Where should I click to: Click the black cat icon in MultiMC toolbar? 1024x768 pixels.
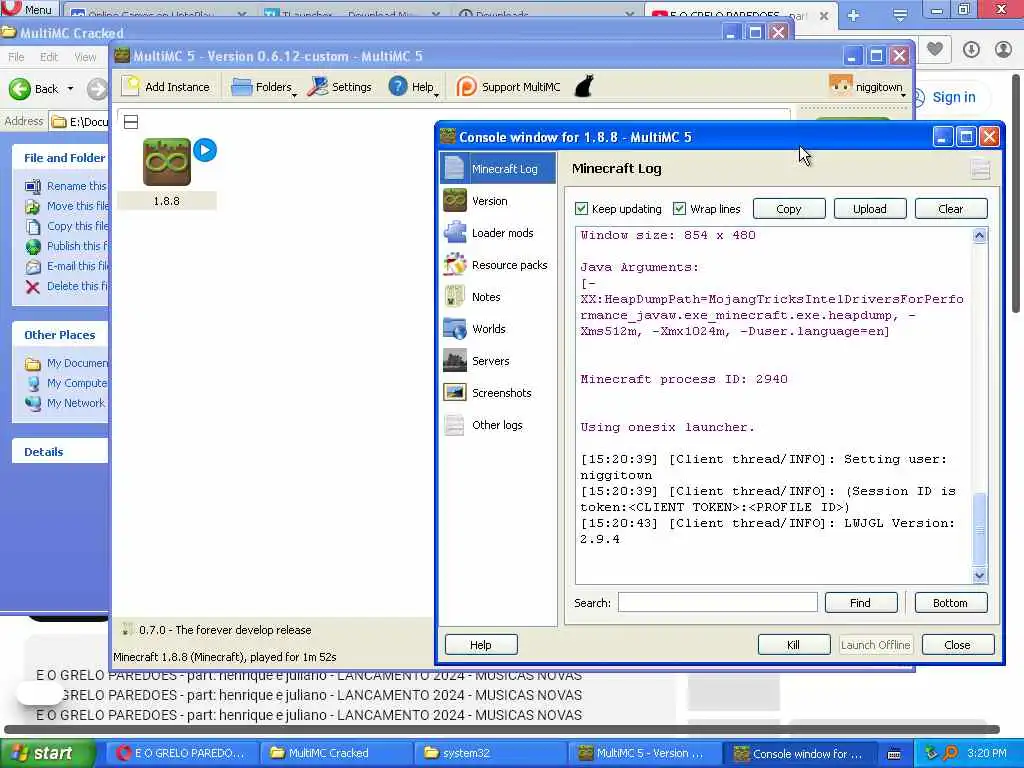(584, 86)
